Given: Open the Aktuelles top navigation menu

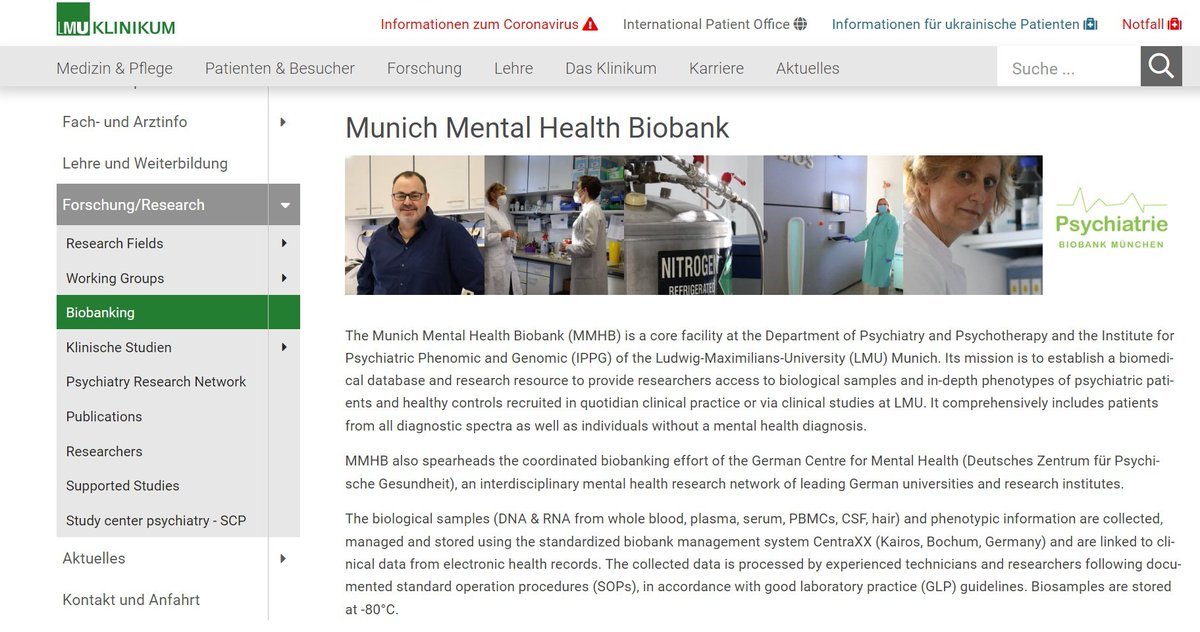Looking at the screenshot, I should [808, 68].
